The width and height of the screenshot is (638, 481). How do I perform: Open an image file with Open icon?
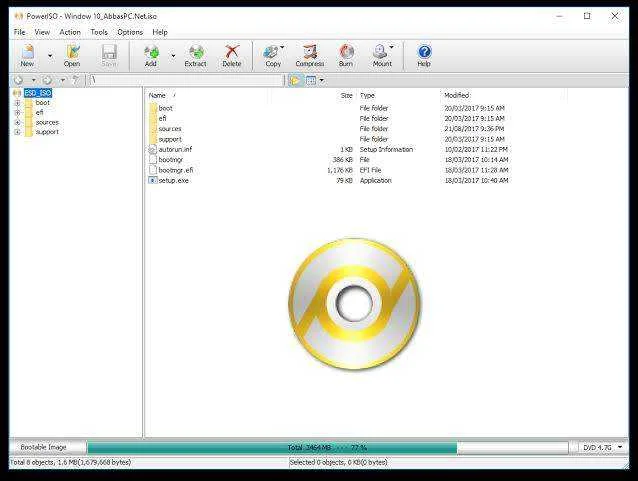[x=72, y=56]
